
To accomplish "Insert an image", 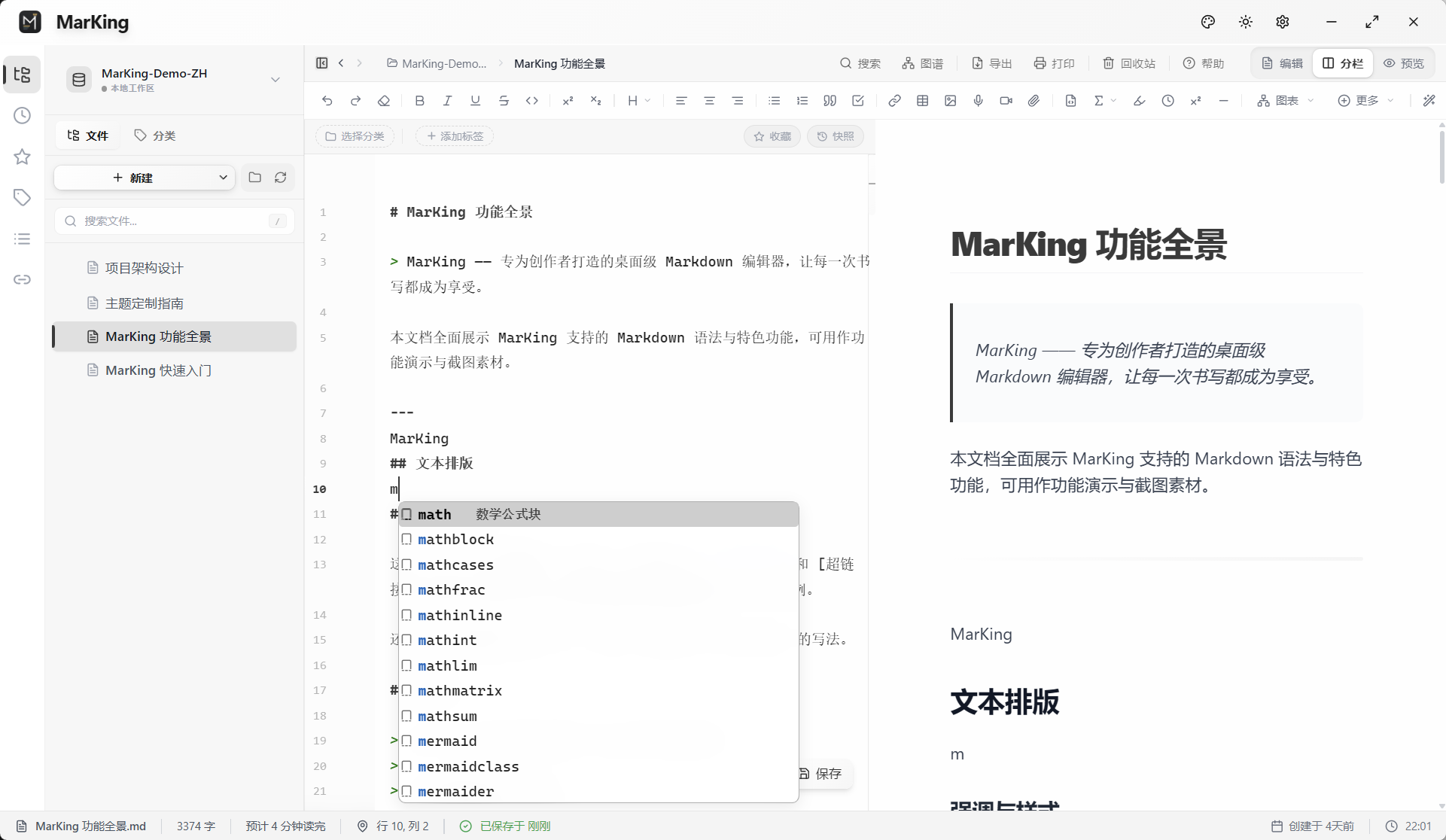I will pos(951,101).
